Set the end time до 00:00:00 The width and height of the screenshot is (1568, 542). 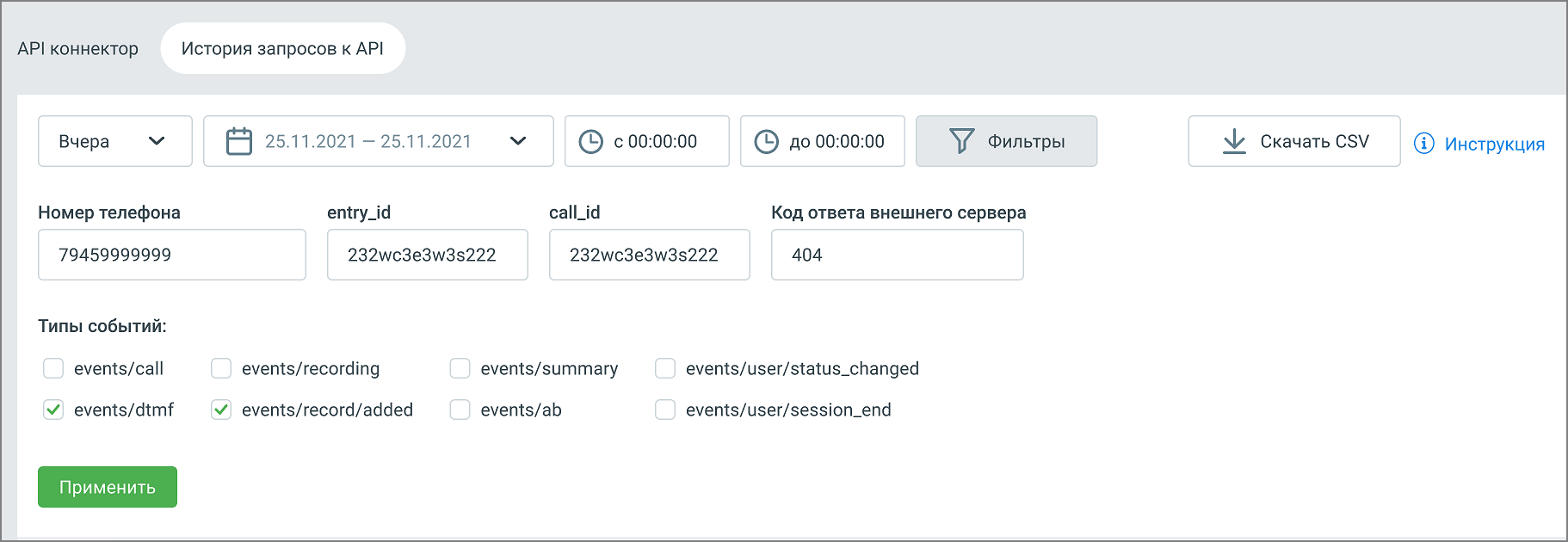(823, 141)
